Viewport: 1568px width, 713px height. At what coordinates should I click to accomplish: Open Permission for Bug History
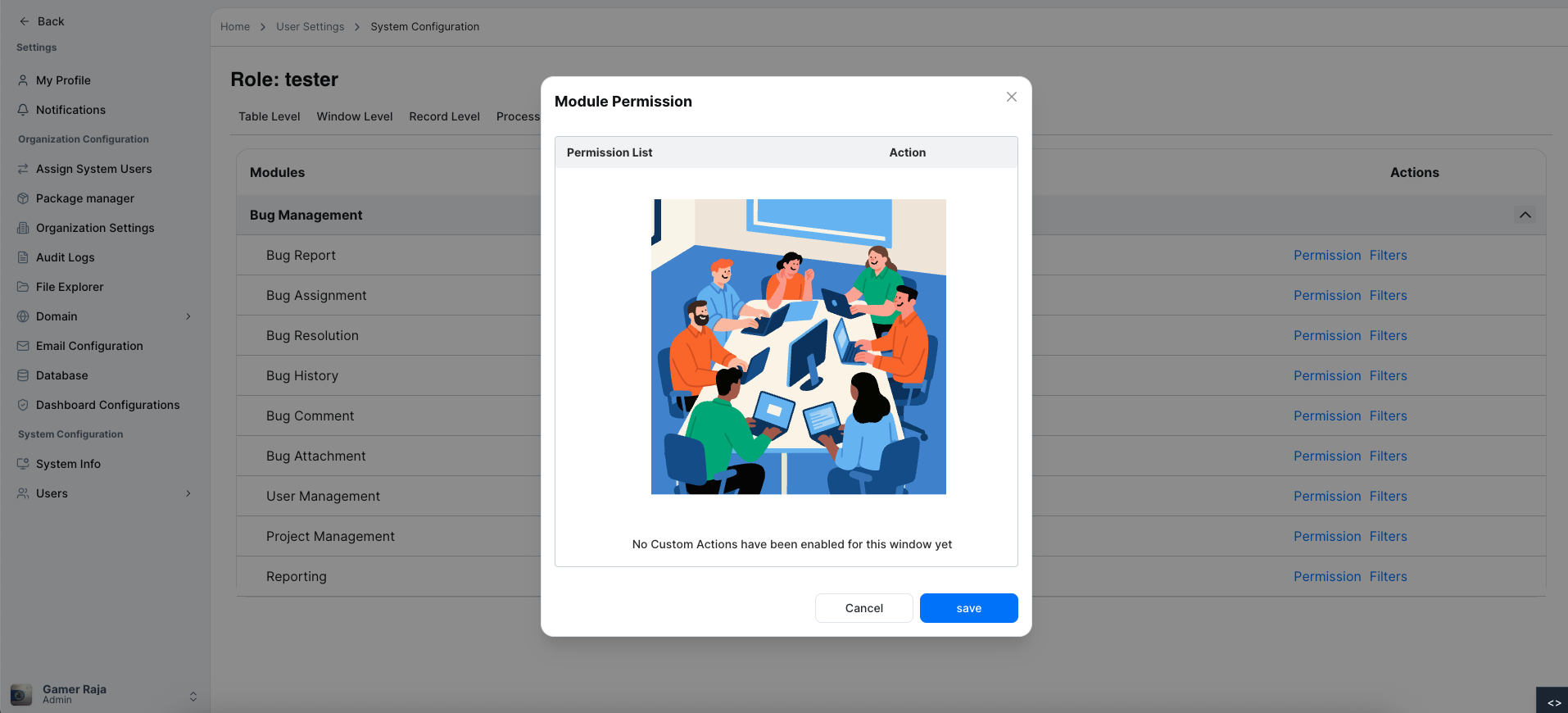tap(1327, 376)
